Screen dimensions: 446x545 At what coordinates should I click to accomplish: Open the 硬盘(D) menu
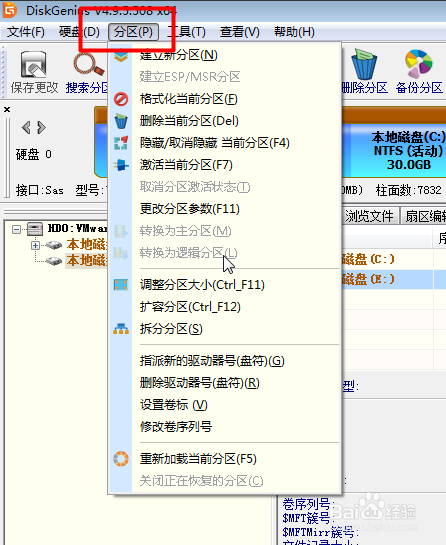pos(79,32)
